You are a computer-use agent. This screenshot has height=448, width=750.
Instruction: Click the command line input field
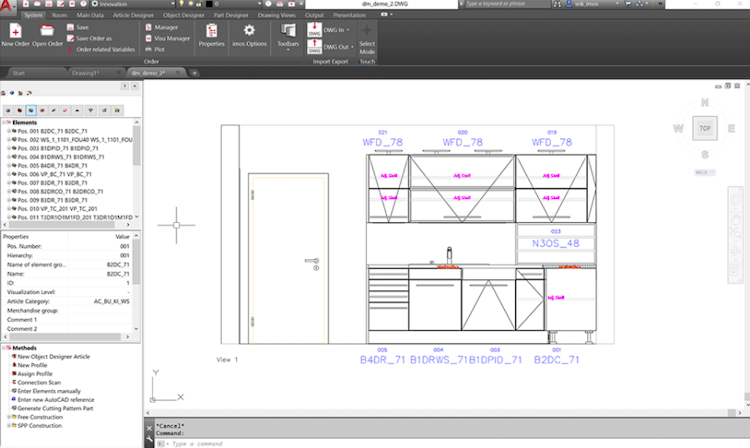tap(450, 444)
